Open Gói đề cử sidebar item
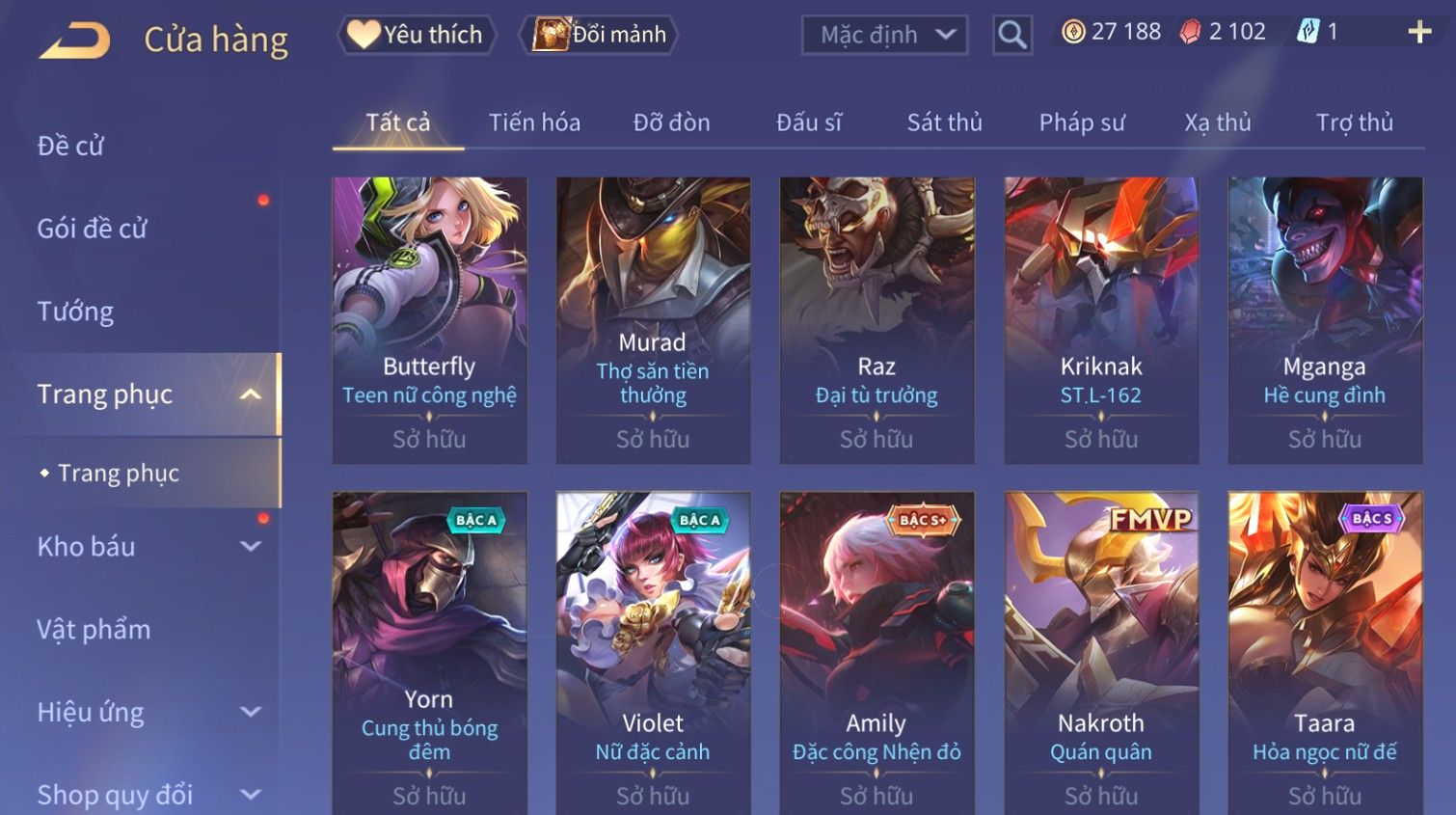1456x815 pixels. click(92, 229)
